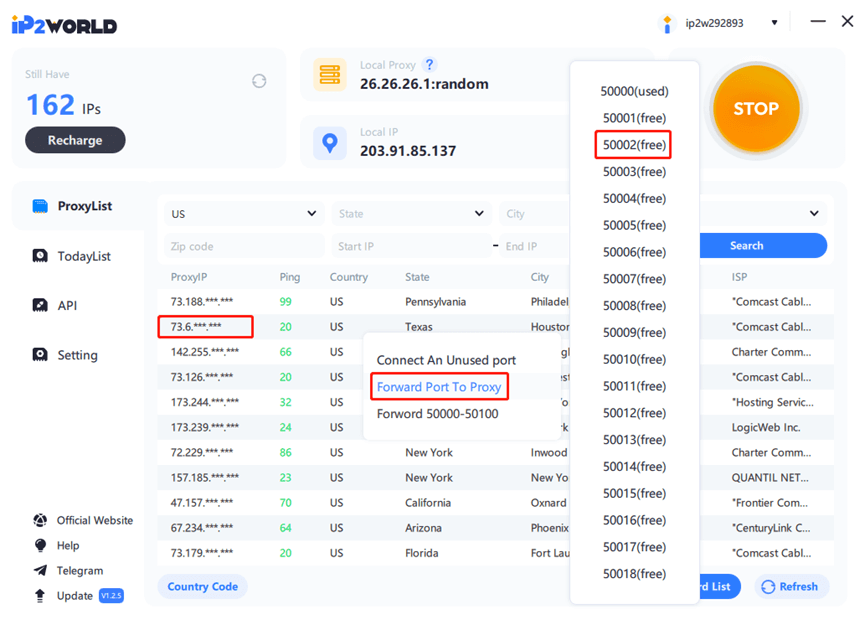The width and height of the screenshot is (865, 625).
Task: Click the Recharge button
Action: [75, 140]
